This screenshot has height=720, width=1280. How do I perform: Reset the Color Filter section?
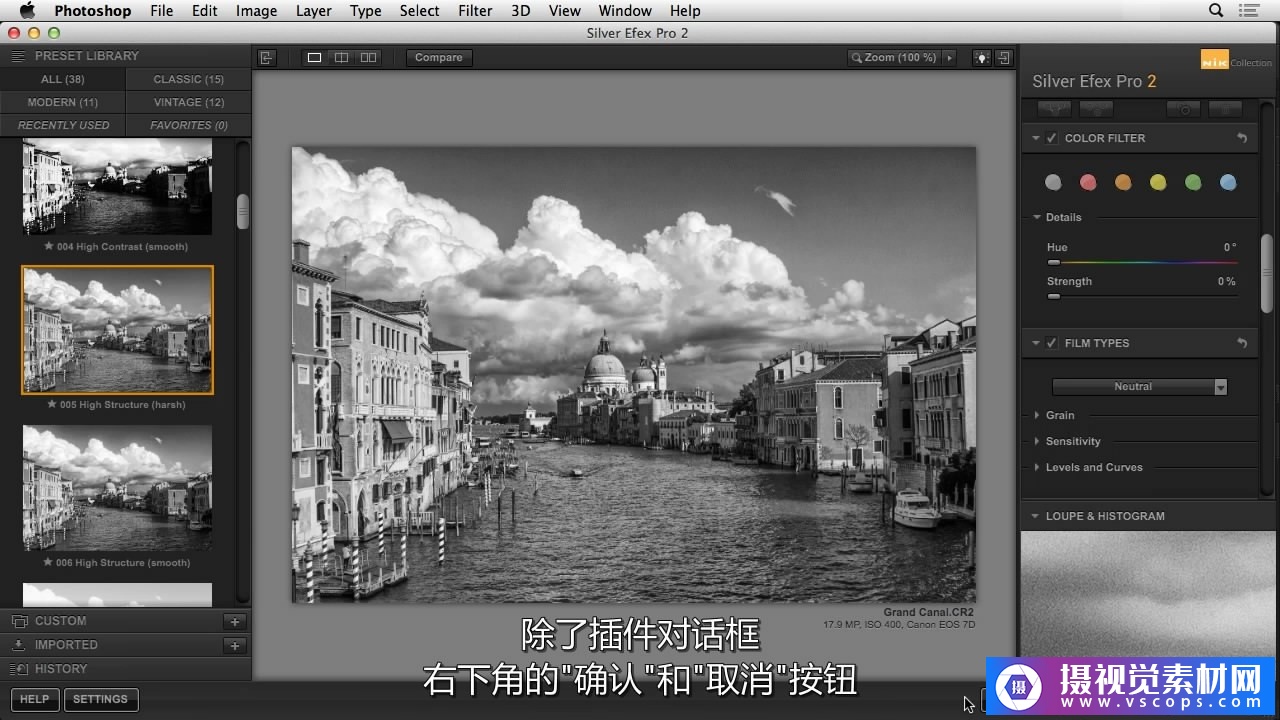click(1242, 138)
